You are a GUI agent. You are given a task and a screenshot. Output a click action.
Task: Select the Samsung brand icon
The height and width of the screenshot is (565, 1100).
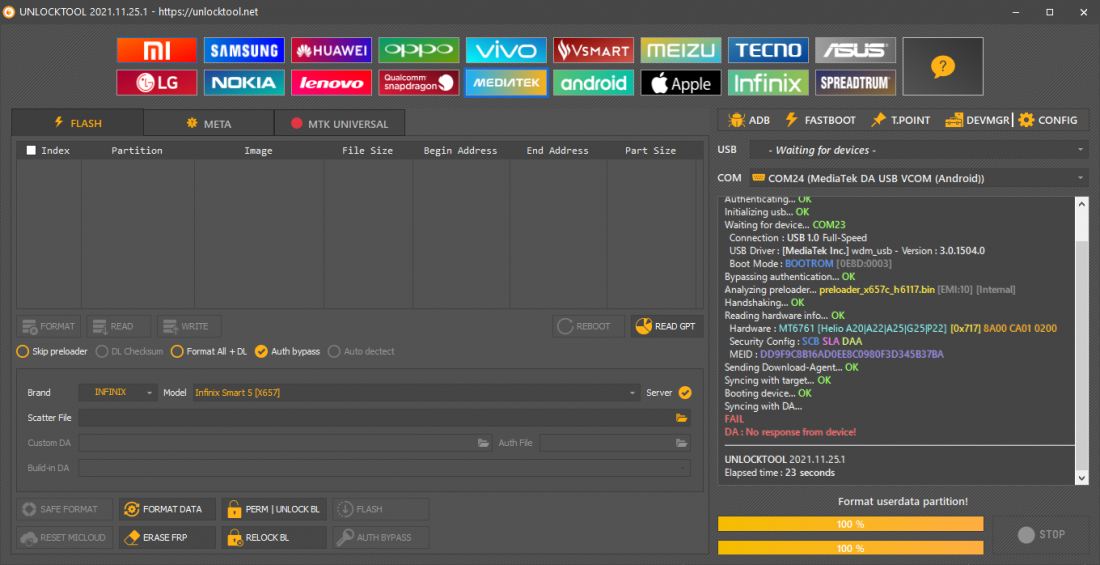244,50
